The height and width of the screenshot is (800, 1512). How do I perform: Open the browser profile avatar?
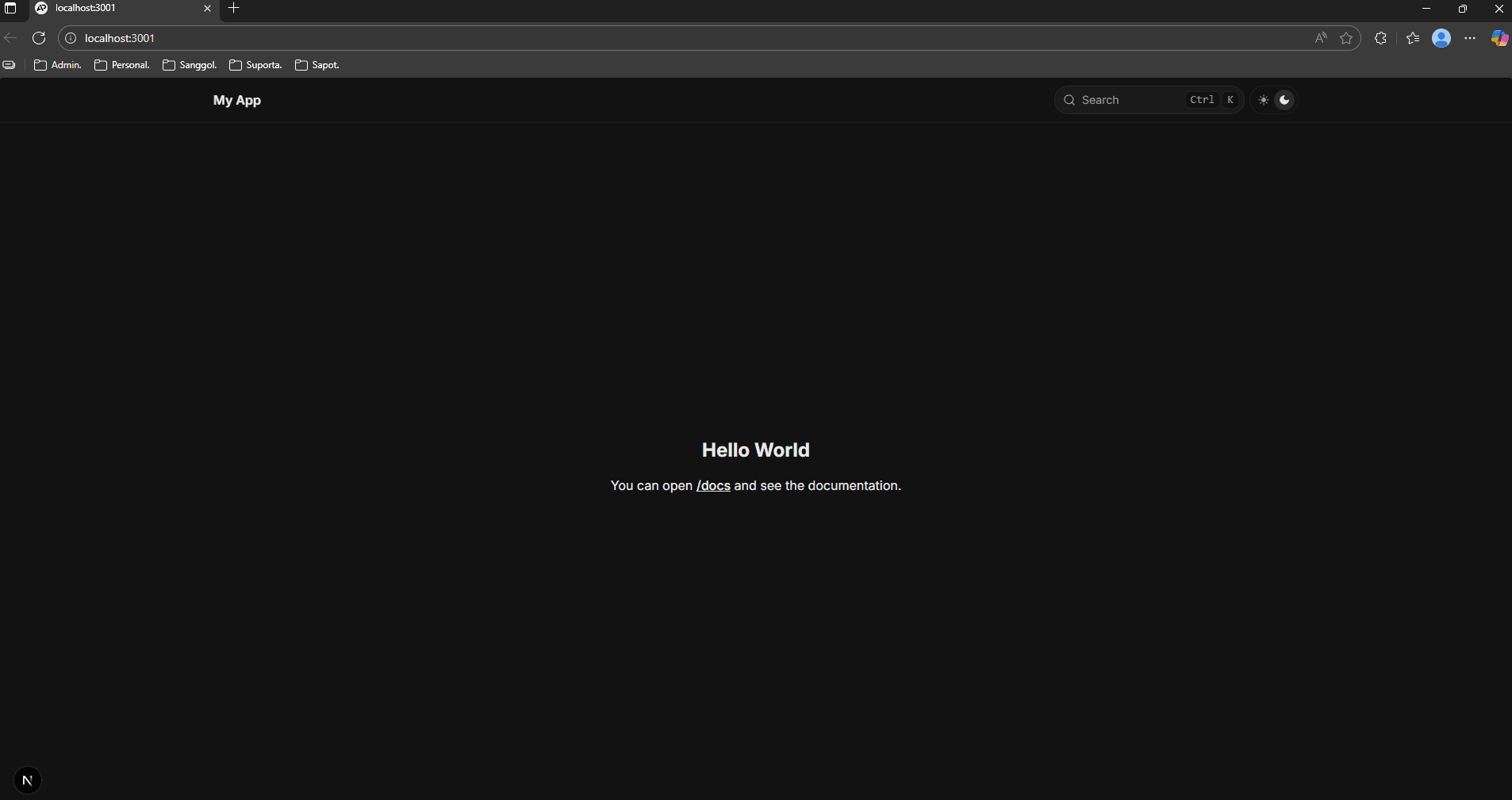tap(1441, 38)
